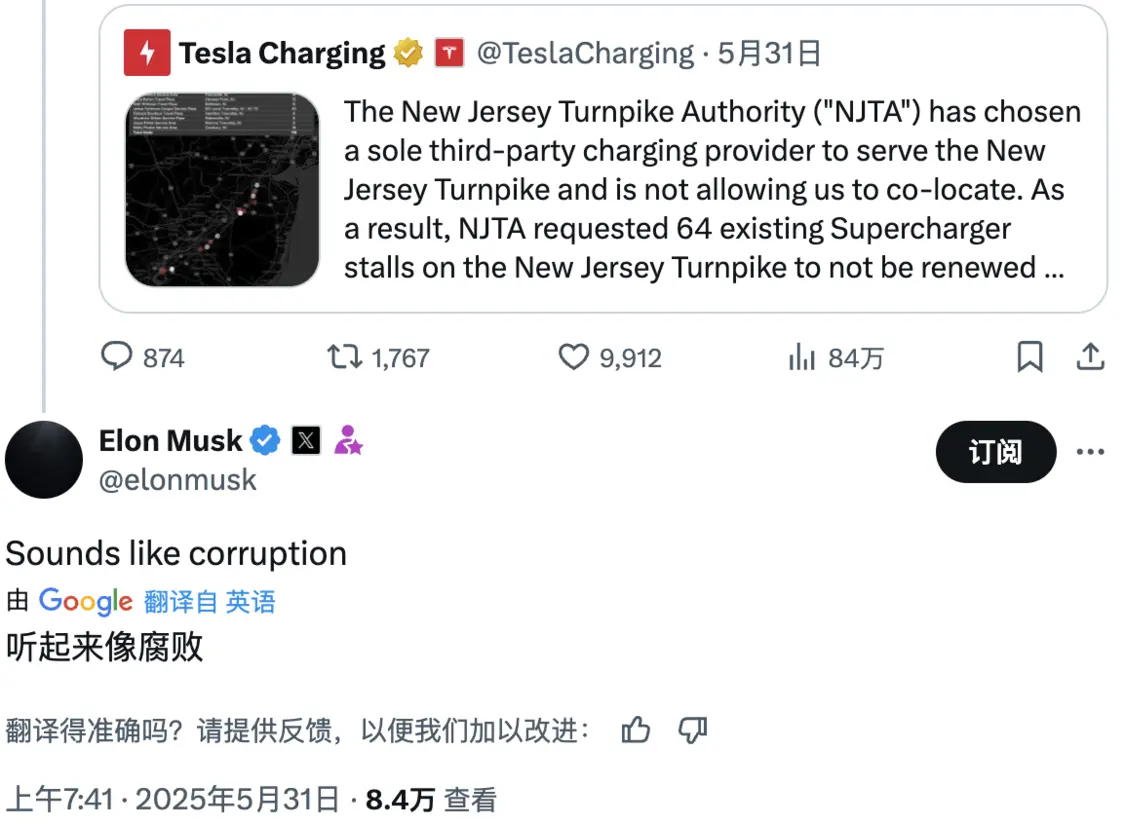1125x824 pixels.
Task: Open the three-dot more options menu
Action: click(x=1090, y=452)
